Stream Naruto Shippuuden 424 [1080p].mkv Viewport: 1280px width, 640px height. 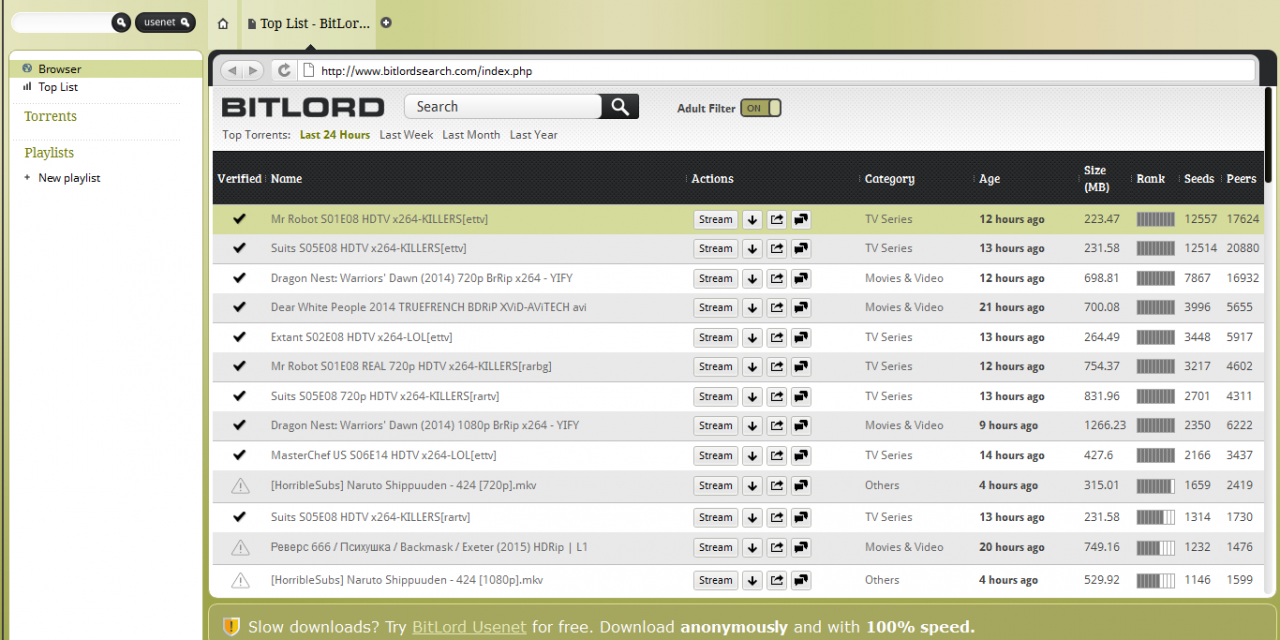point(716,580)
